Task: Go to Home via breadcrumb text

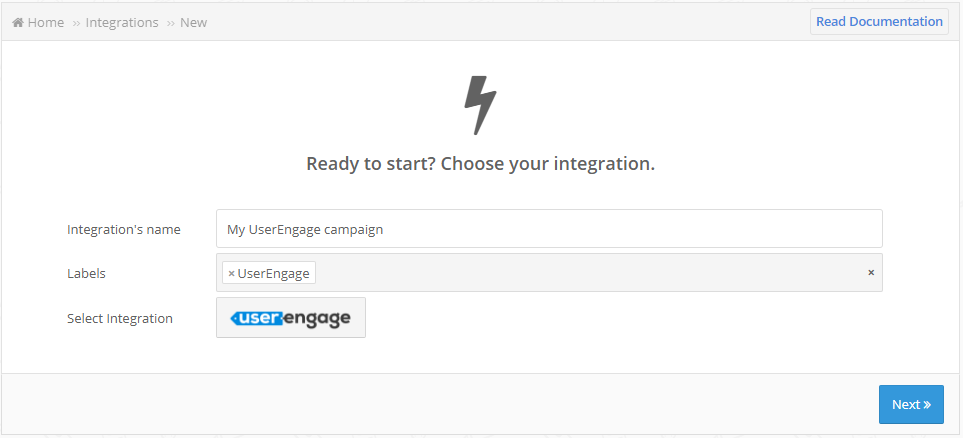Action: coord(45,23)
